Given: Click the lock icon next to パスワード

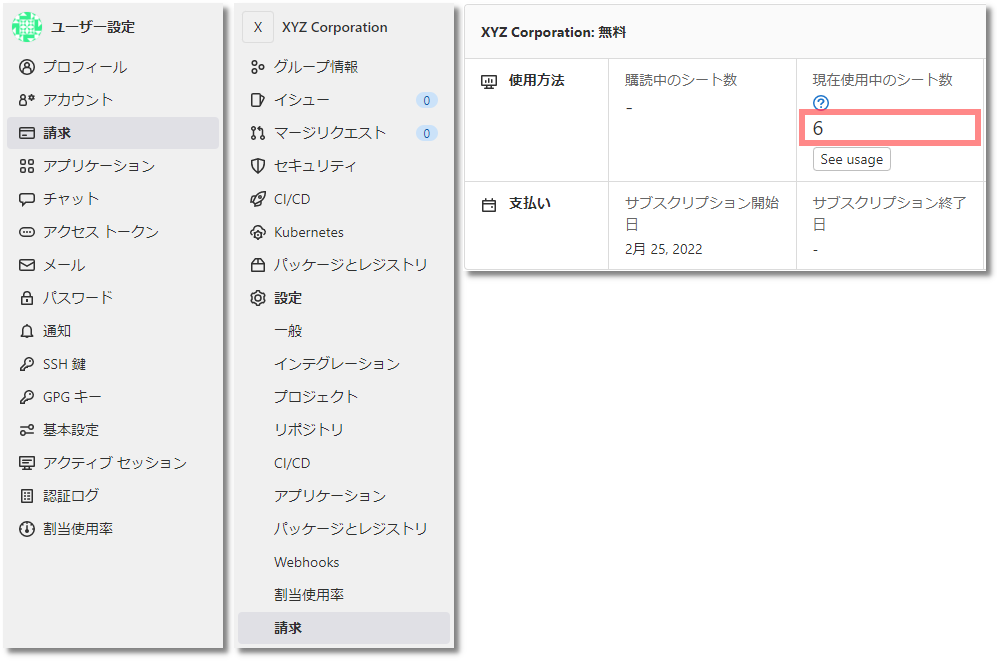Looking at the screenshot, I should (27, 298).
